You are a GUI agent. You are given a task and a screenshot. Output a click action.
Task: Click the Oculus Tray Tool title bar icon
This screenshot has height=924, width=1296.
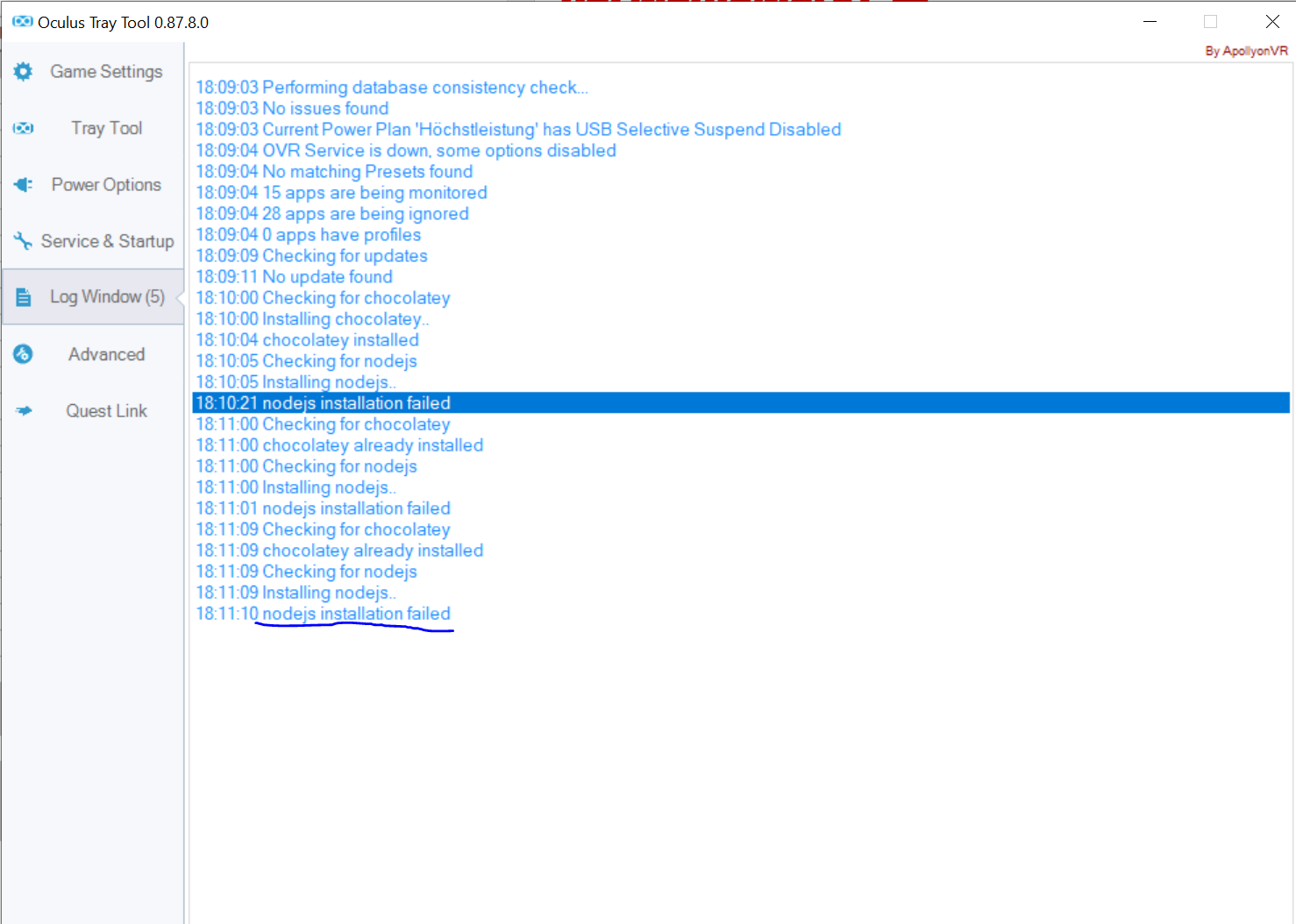[x=23, y=22]
